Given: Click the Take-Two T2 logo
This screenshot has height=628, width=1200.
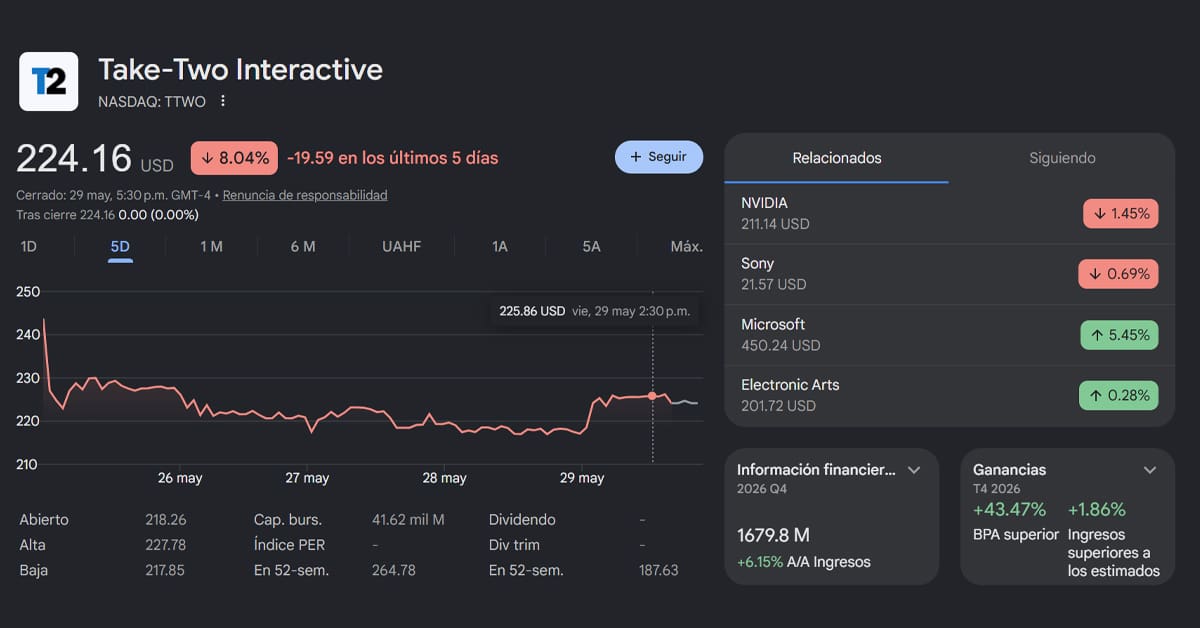Looking at the screenshot, I should pos(49,81).
